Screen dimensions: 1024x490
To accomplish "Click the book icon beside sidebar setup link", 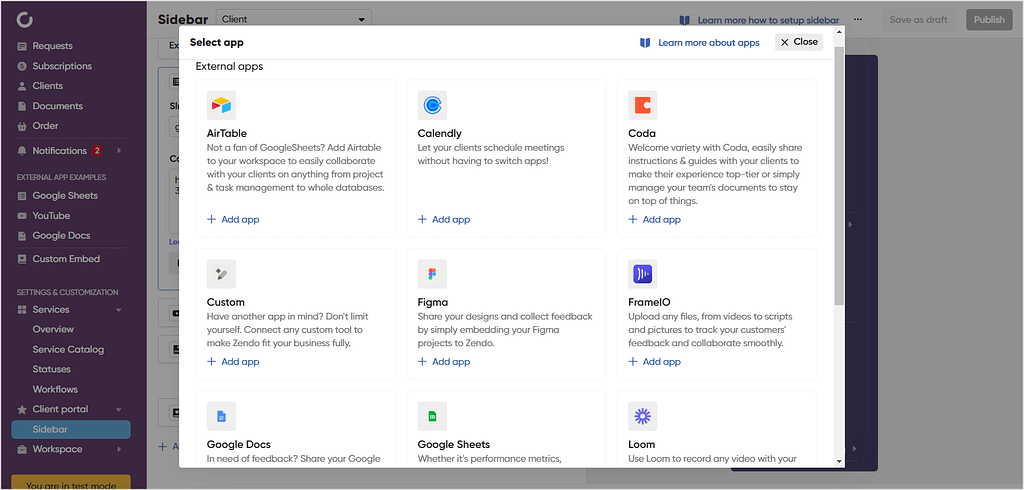I will (684, 20).
